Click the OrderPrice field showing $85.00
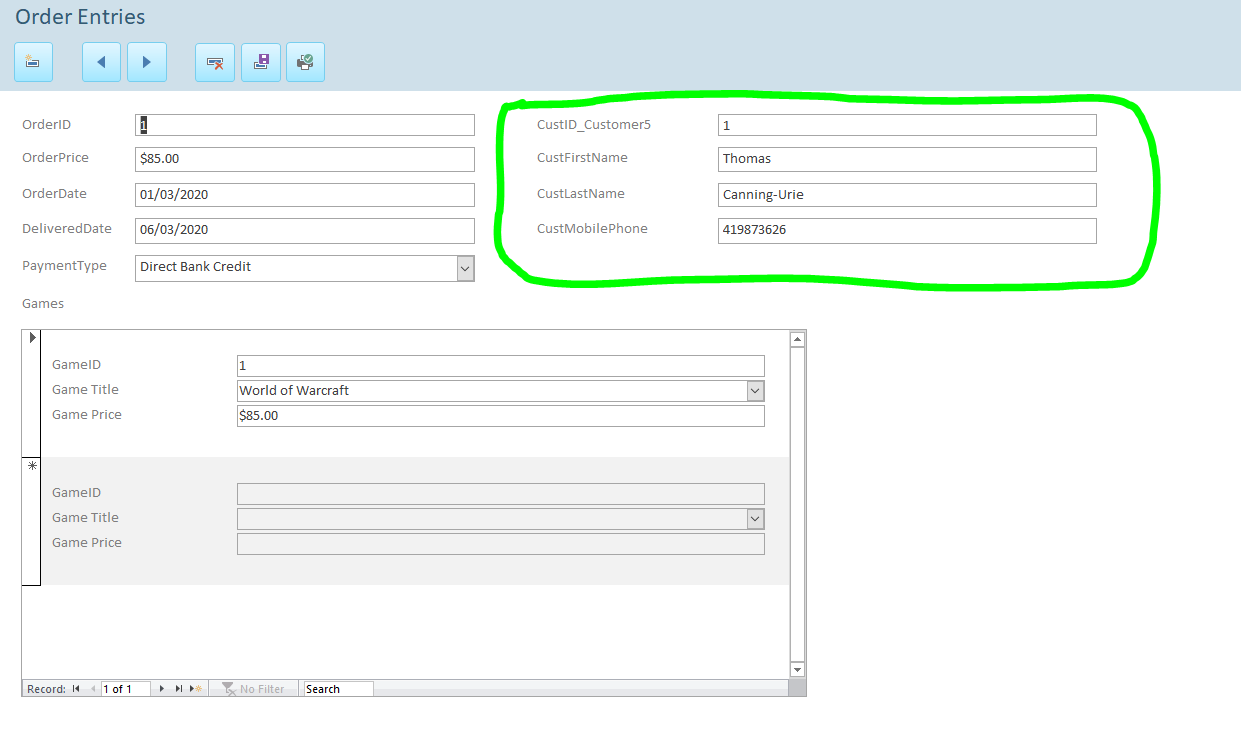The height and width of the screenshot is (742, 1241). (x=305, y=159)
